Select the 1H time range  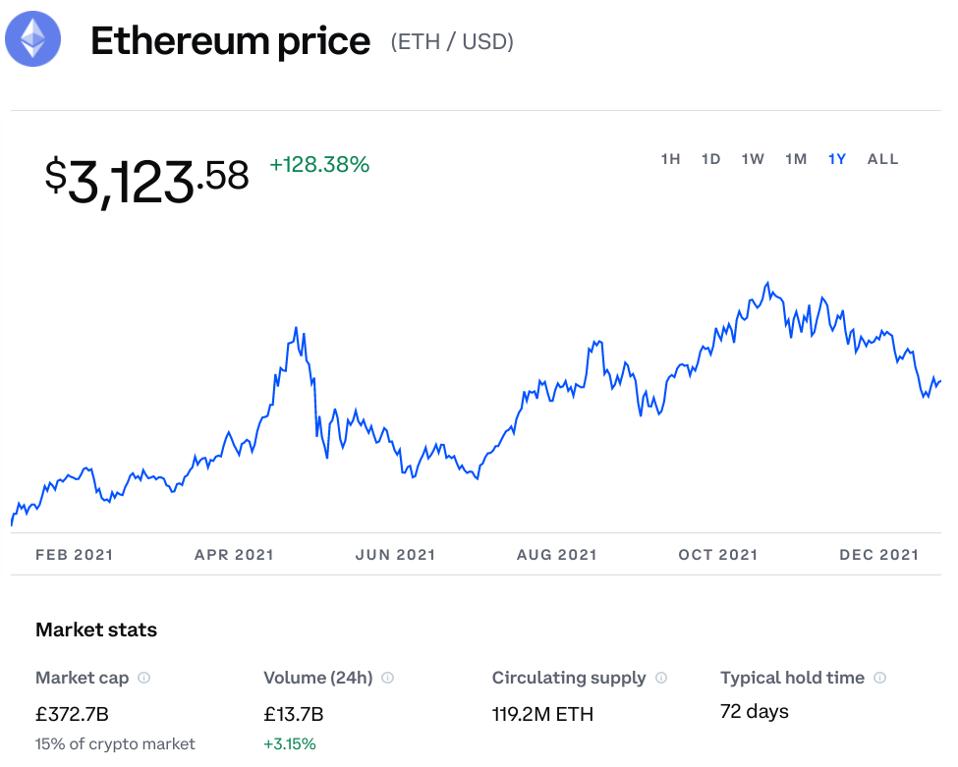click(x=670, y=159)
